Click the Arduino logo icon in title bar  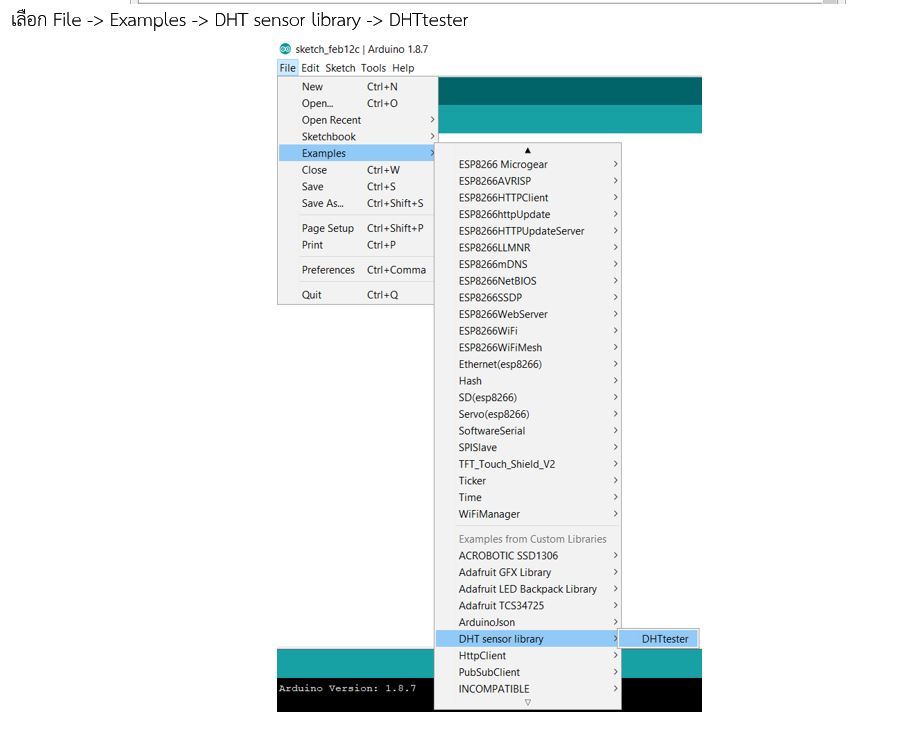click(x=286, y=49)
